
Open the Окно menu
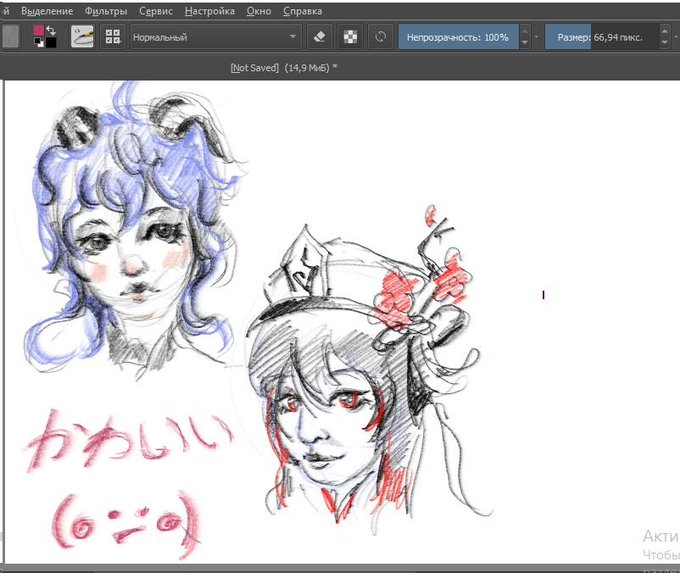point(259,11)
